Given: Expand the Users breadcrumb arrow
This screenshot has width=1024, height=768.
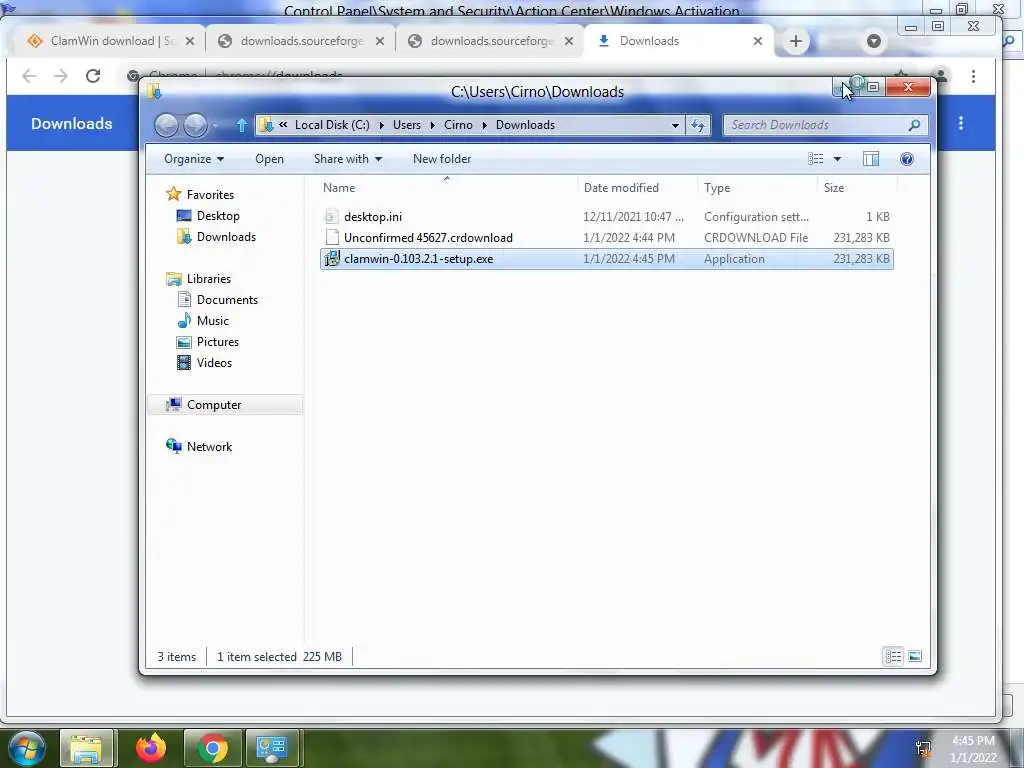Looking at the screenshot, I should pos(432,125).
